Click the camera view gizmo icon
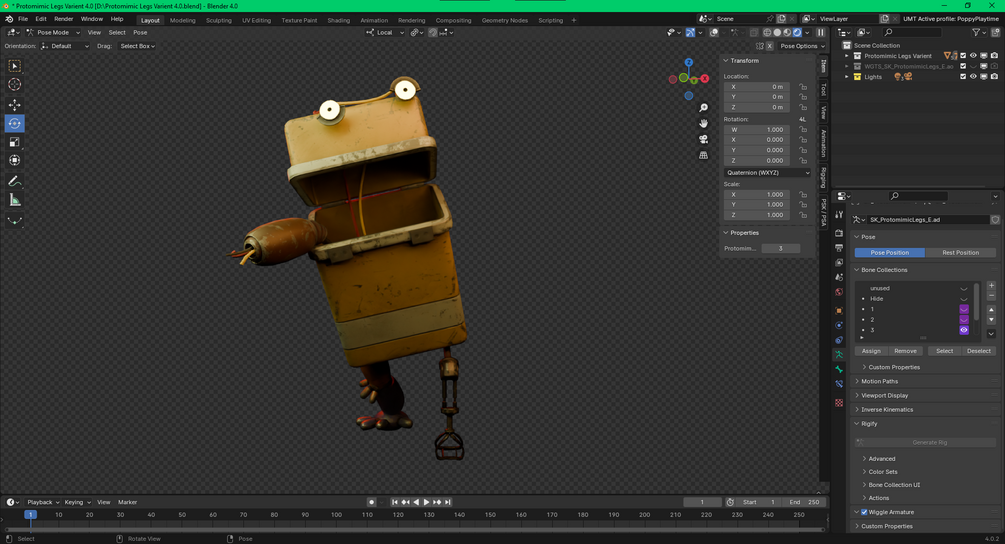 coord(704,139)
